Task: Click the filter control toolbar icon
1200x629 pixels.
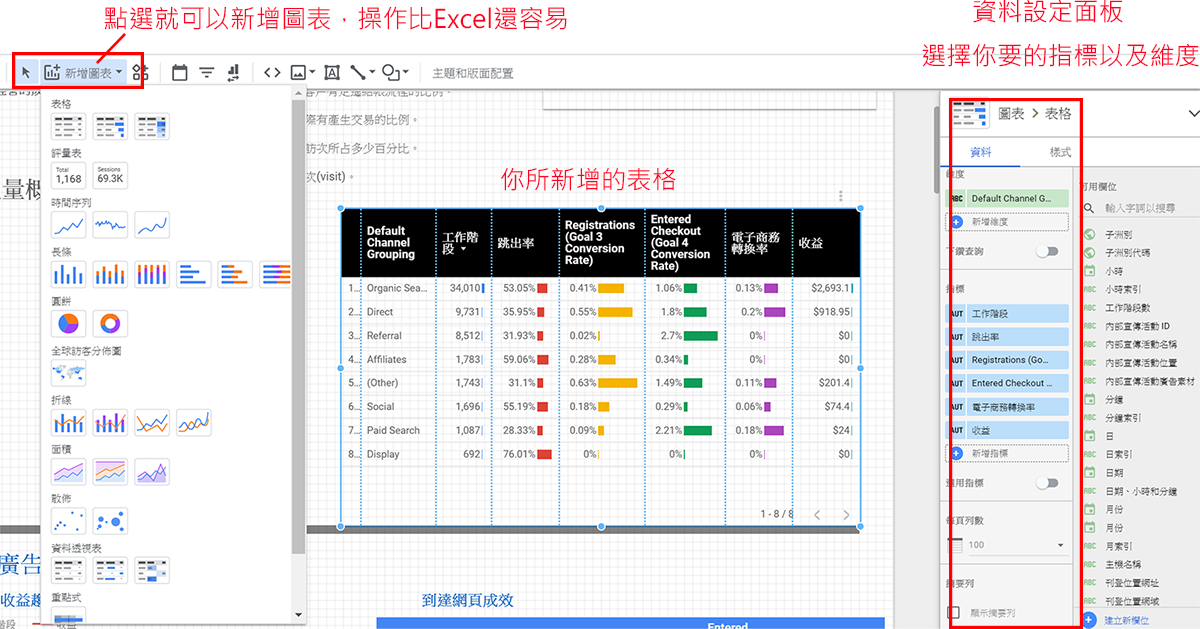Action: click(207, 72)
